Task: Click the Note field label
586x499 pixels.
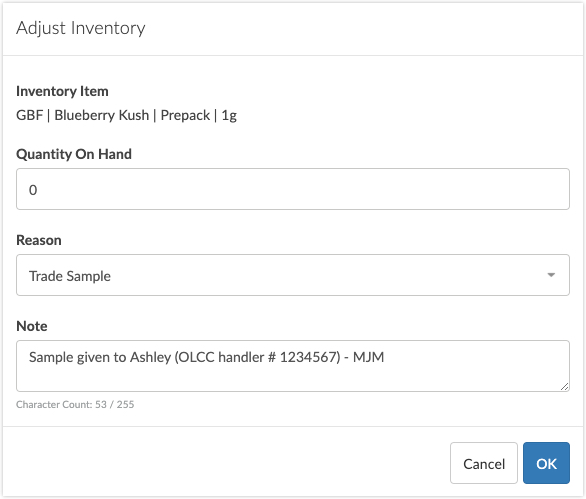Action: pos(32,326)
